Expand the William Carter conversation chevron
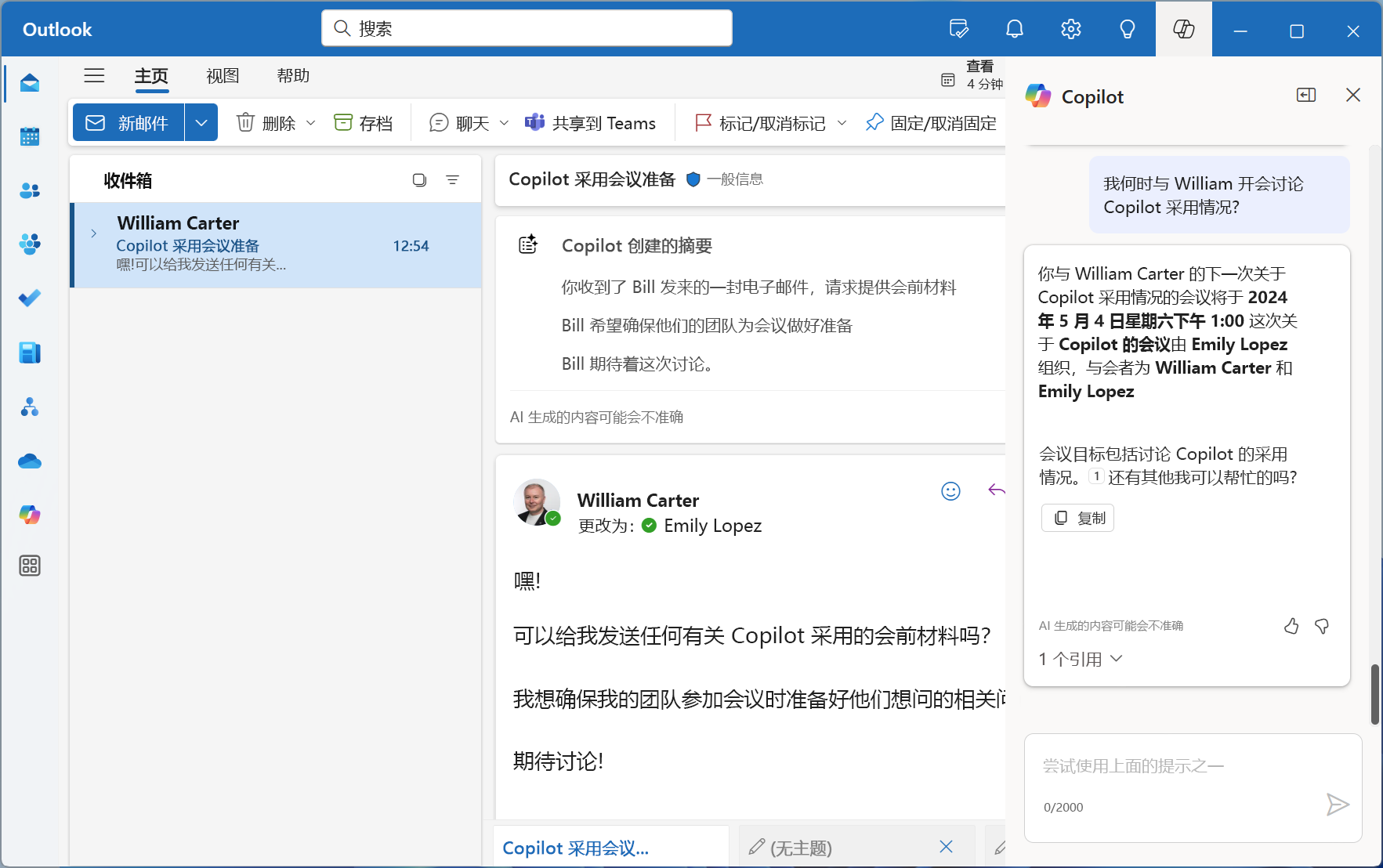This screenshot has width=1383, height=868. (x=93, y=233)
